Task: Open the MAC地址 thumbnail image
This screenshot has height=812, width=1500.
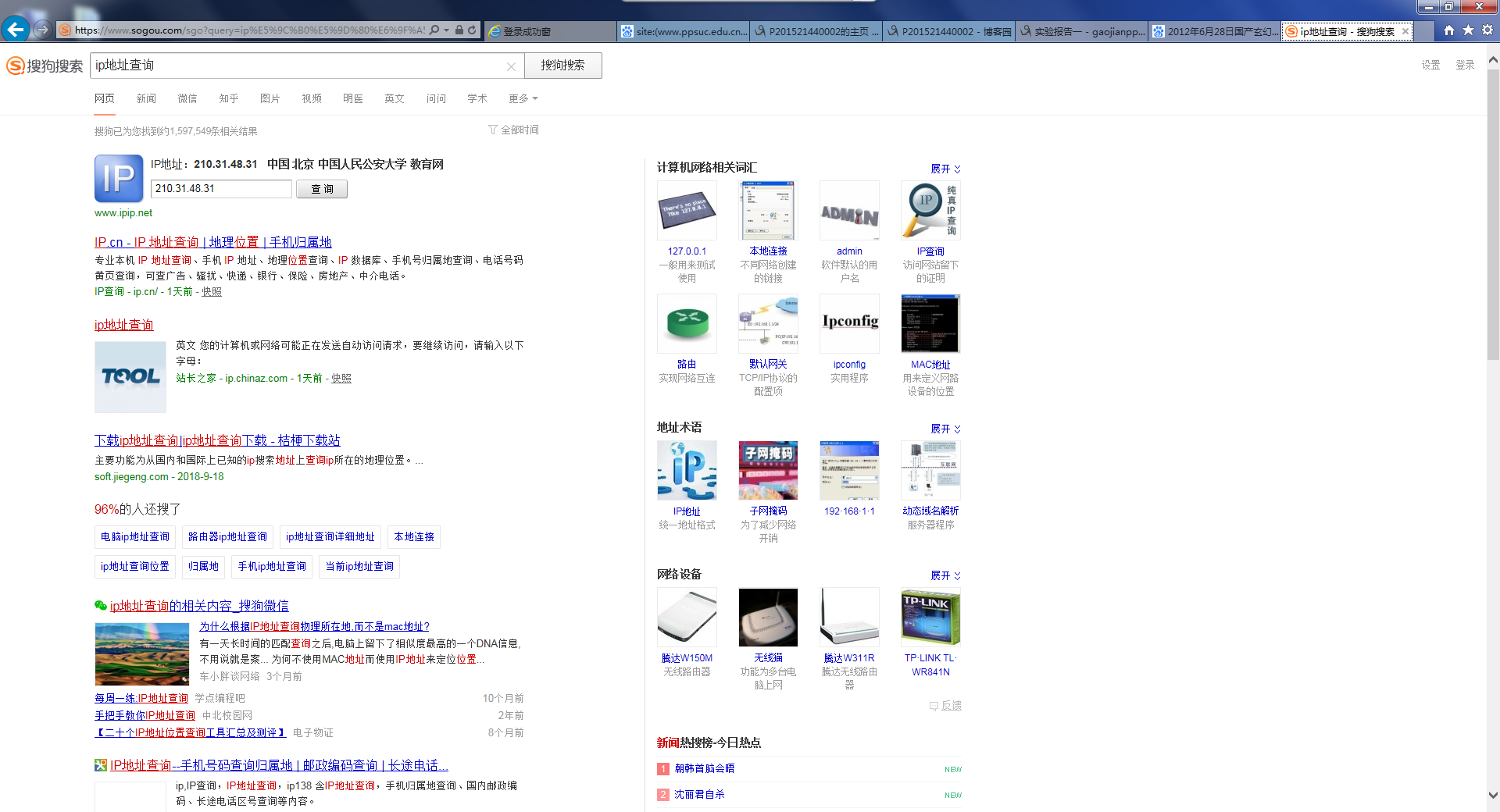Action: pyautogui.click(x=930, y=323)
